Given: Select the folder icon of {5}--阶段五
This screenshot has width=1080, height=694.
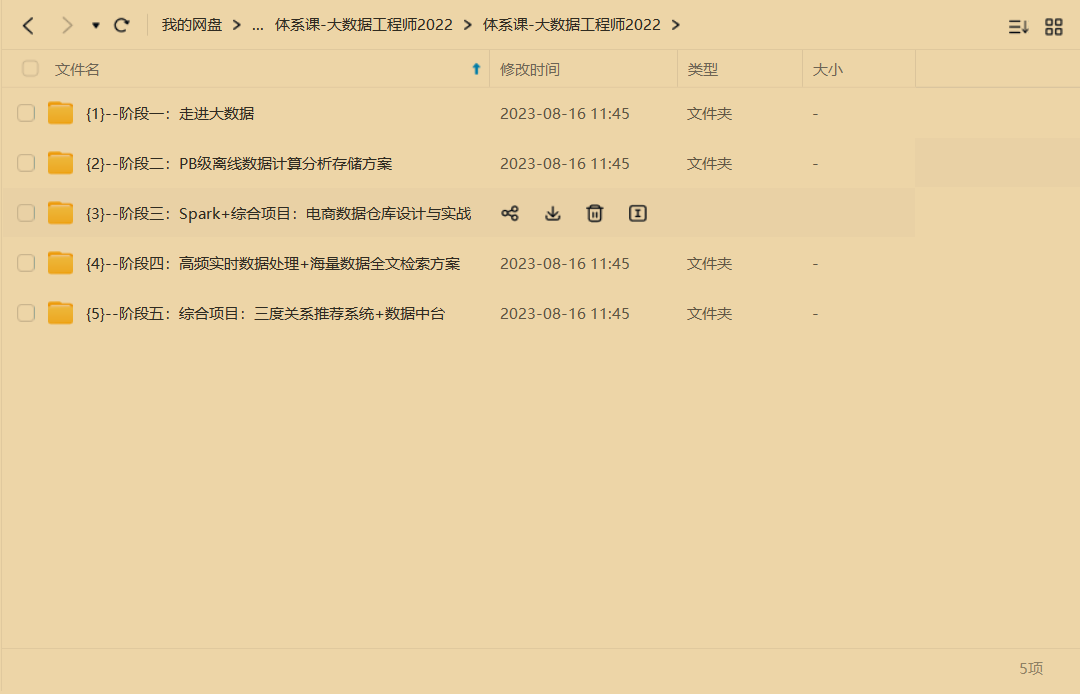Looking at the screenshot, I should pyautogui.click(x=61, y=313).
